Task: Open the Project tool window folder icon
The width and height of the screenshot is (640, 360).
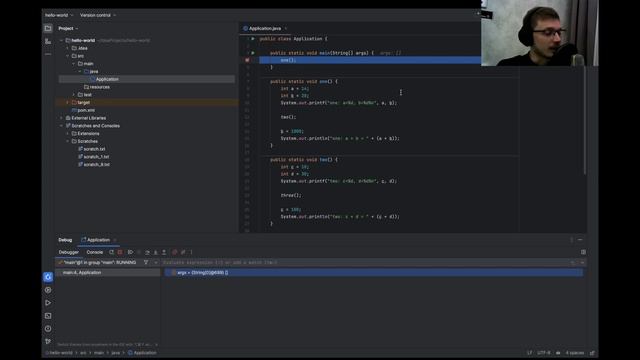Action: (x=48, y=28)
